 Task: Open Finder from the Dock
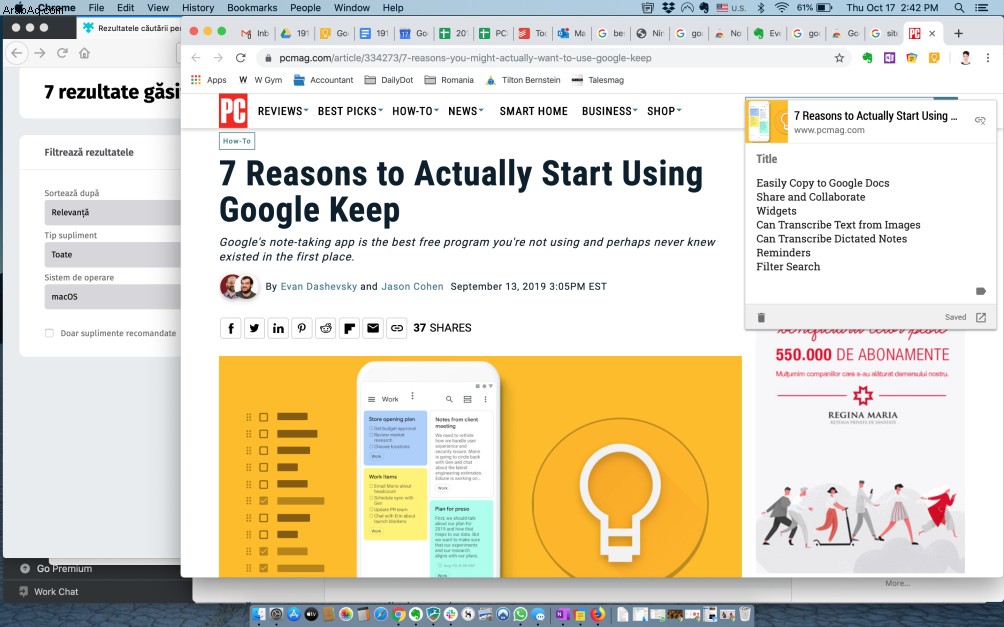point(259,615)
